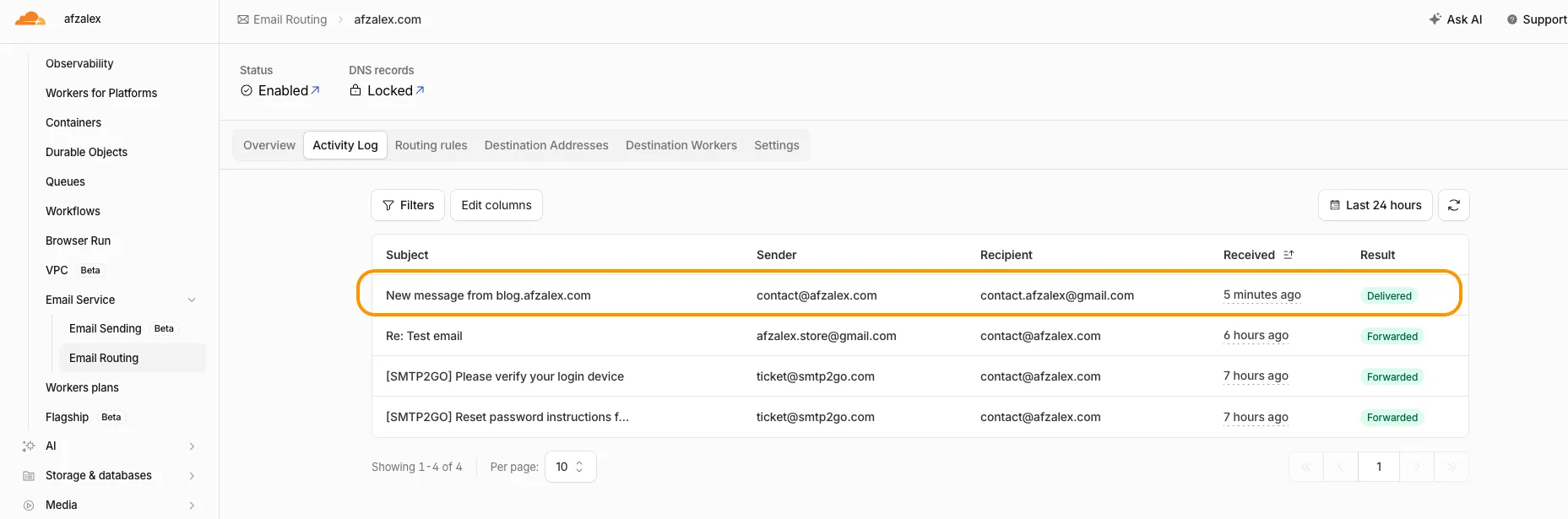Screen dimensions: 1568x519
Task: Click sender afzalex.store@gmail.com
Action: click(827, 336)
